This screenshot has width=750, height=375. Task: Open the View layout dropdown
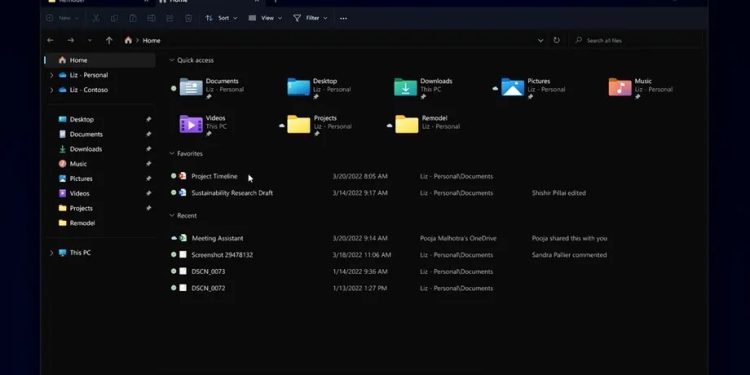coord(265,18)
